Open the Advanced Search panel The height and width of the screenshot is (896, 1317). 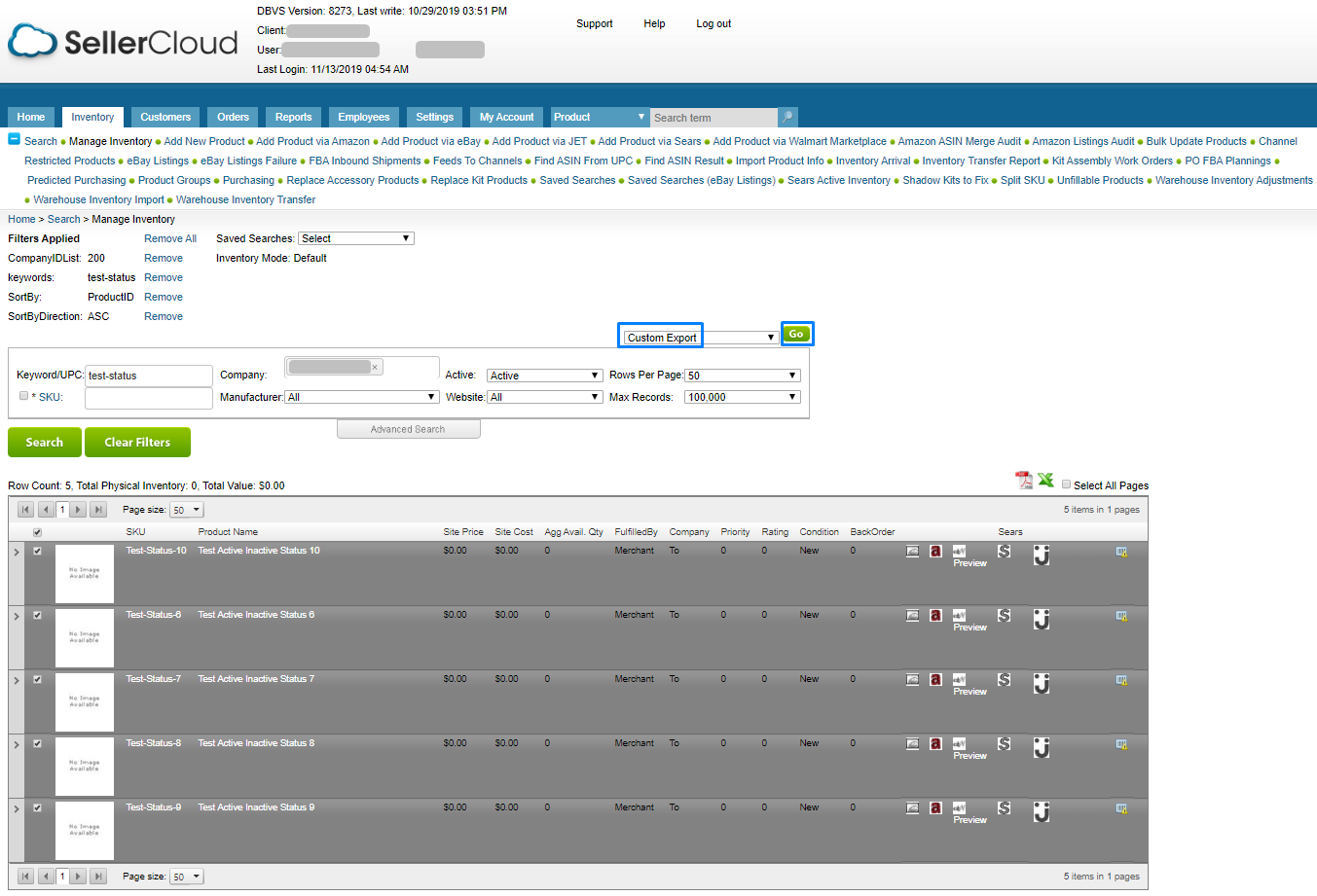408,429
